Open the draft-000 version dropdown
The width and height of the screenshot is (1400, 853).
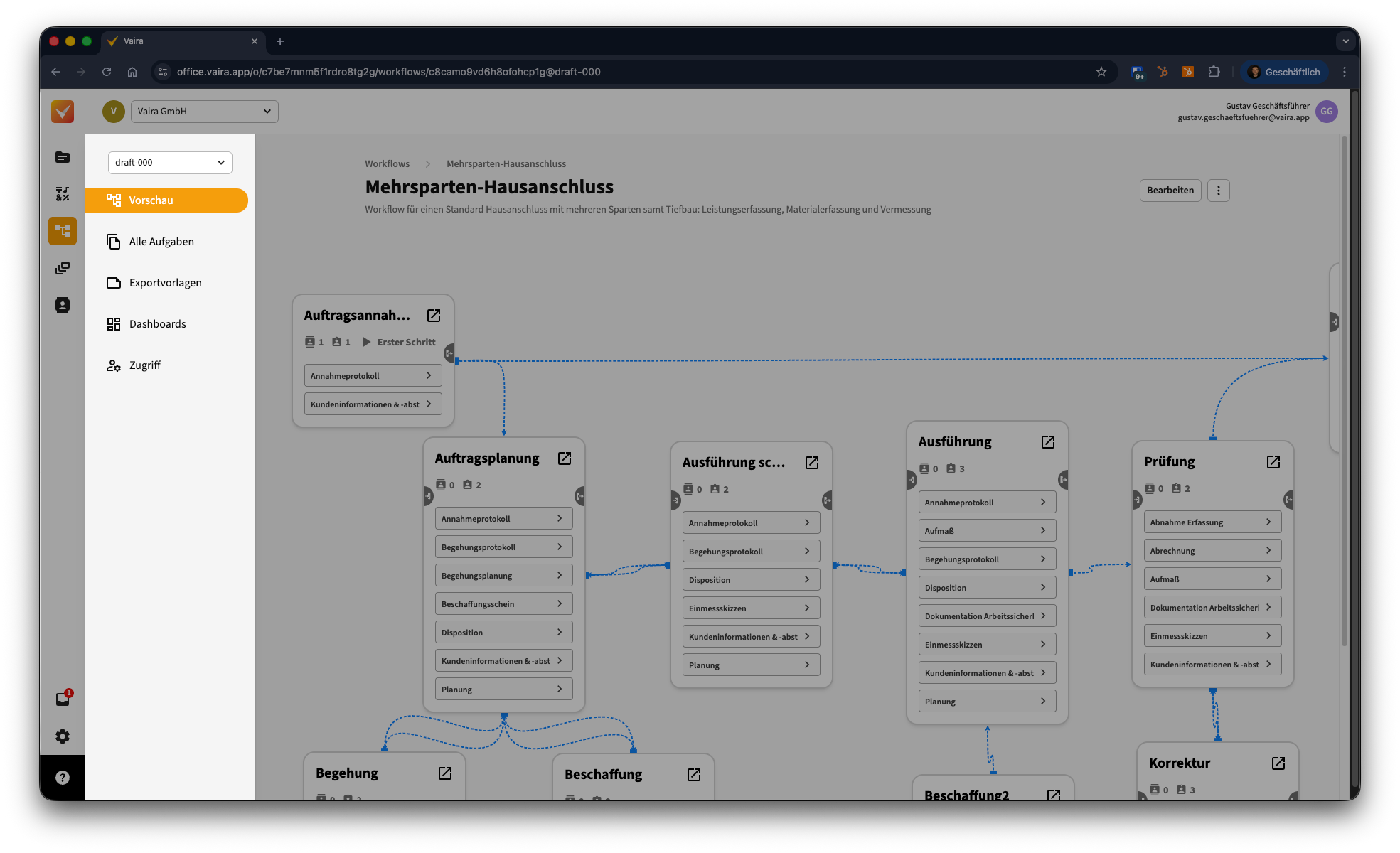(170, 163)
